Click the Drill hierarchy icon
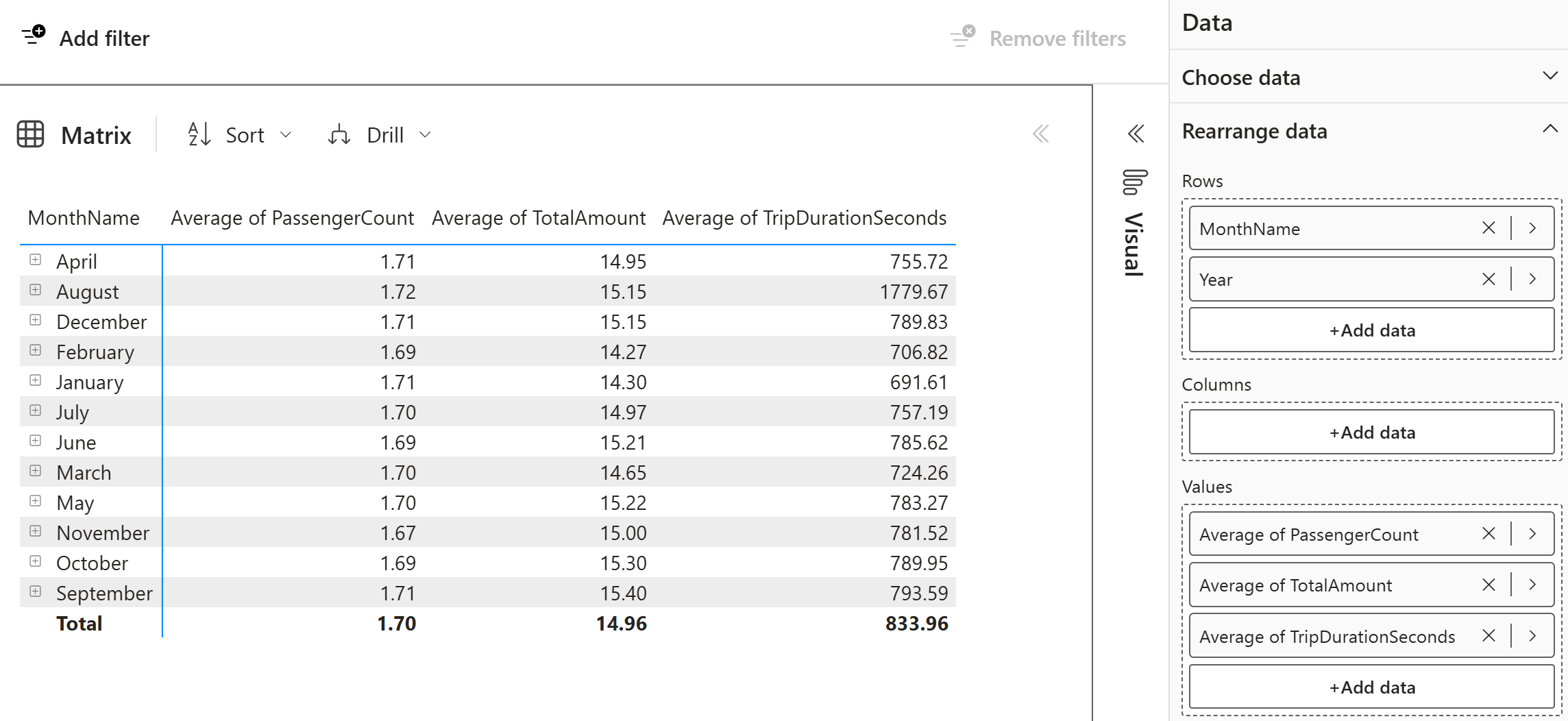Image resolution: width=1568 pixels, height=721 pixels. (339, 134)
